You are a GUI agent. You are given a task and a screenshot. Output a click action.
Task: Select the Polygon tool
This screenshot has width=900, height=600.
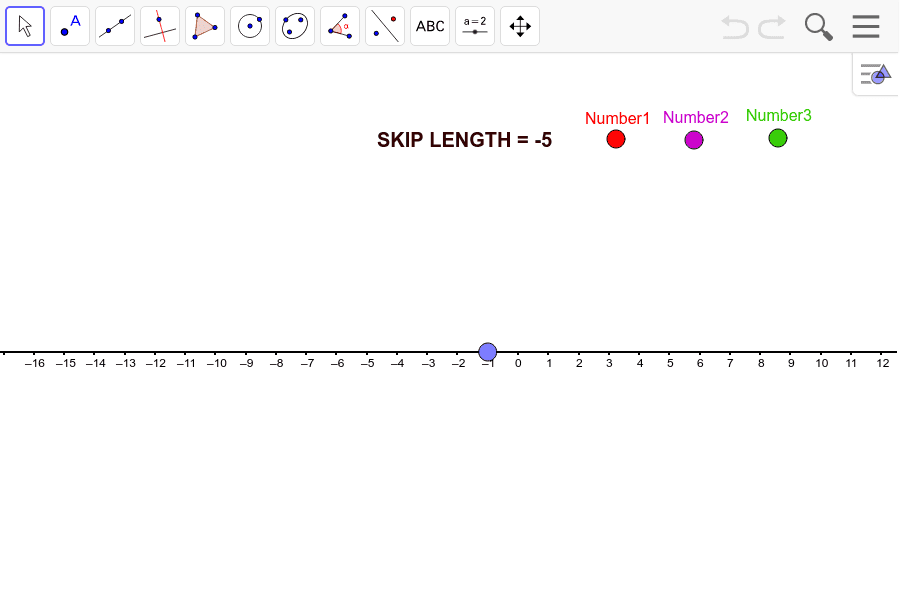(205, 26)
